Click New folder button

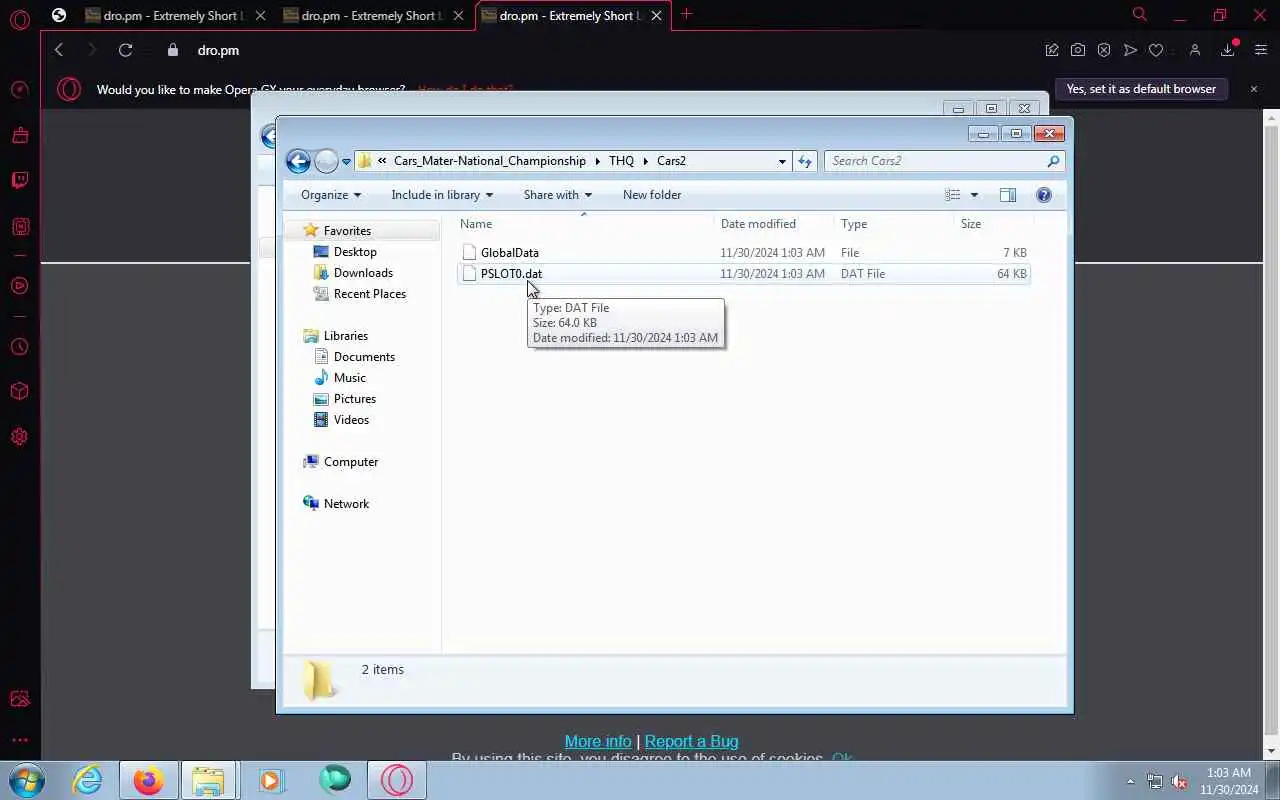tap(652, 195)
